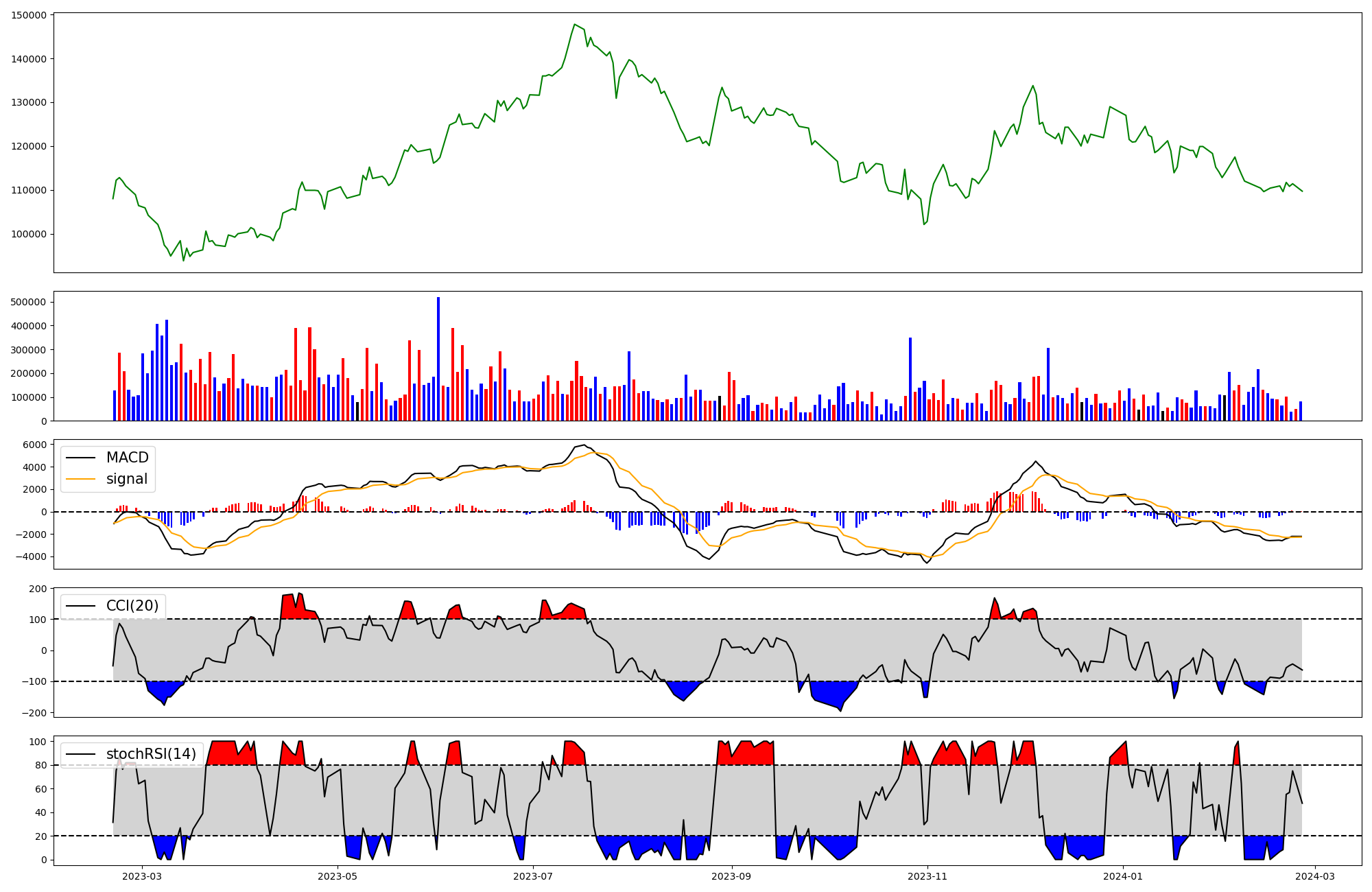Click the 6000 MACD axis label
The height and width of the screenshot is (892, 1372).
36,445
